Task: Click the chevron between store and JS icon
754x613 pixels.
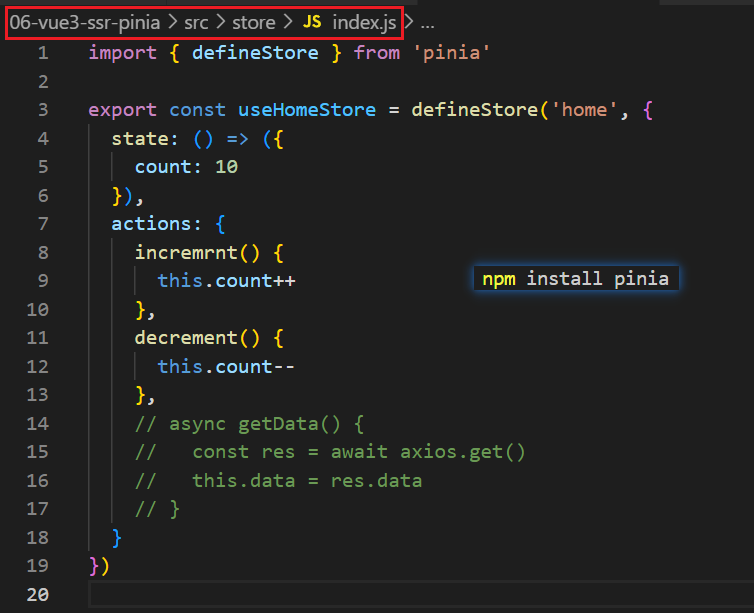Action: 288,22
